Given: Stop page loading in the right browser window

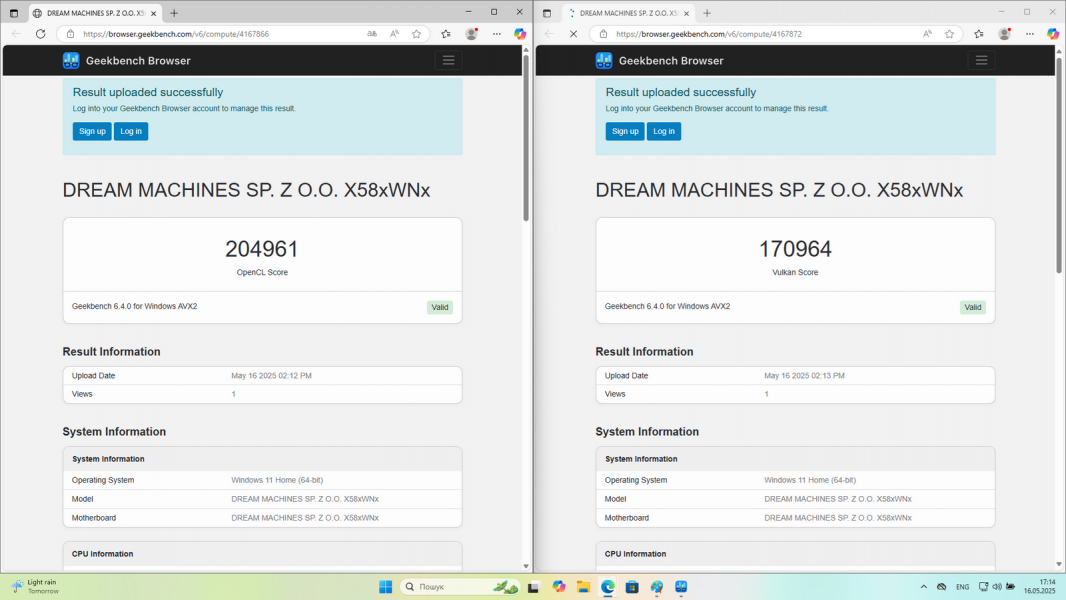Looking at the screenshot, I should coord(573,34).
